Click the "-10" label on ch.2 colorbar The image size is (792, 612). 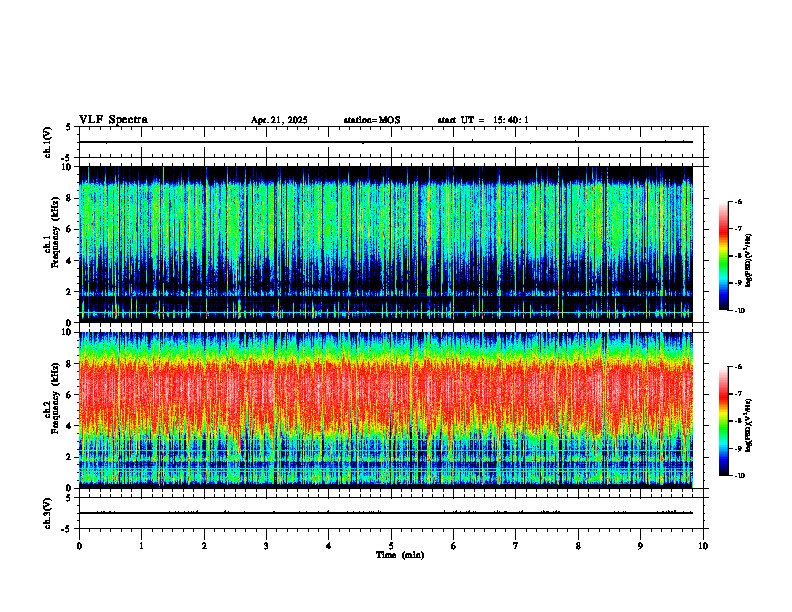[x=739, y=476]
